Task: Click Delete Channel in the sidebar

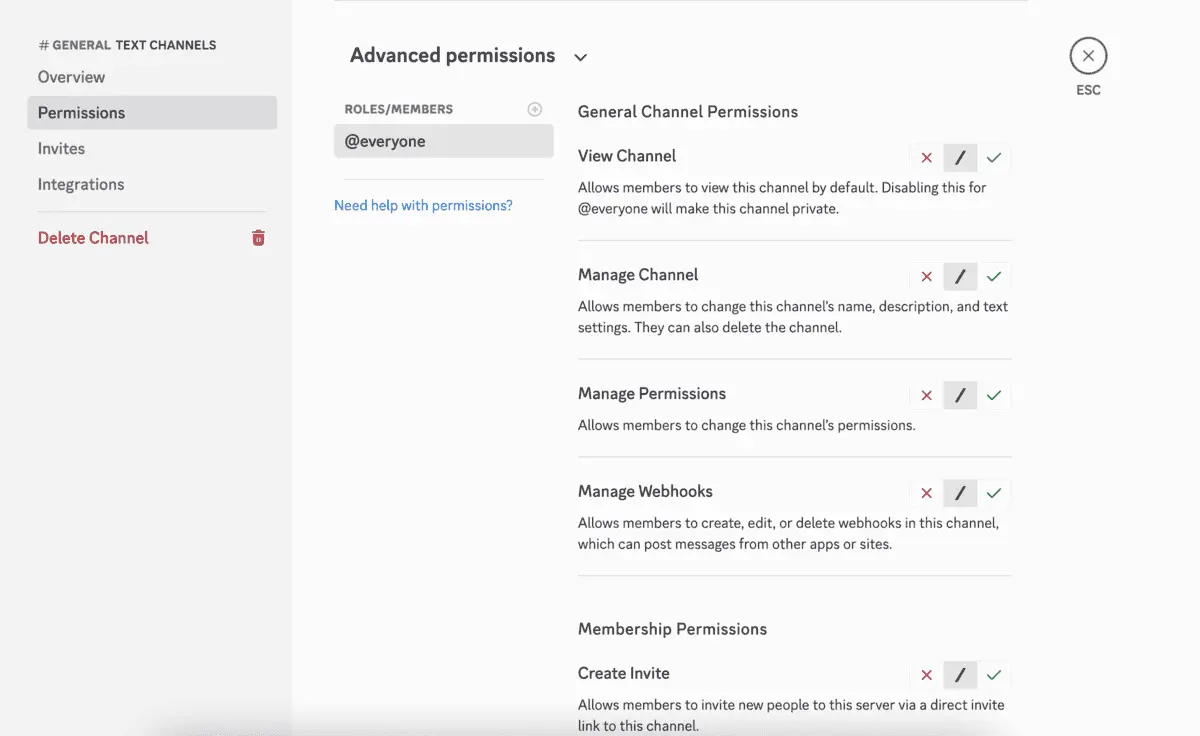Action: coord(92,237)
